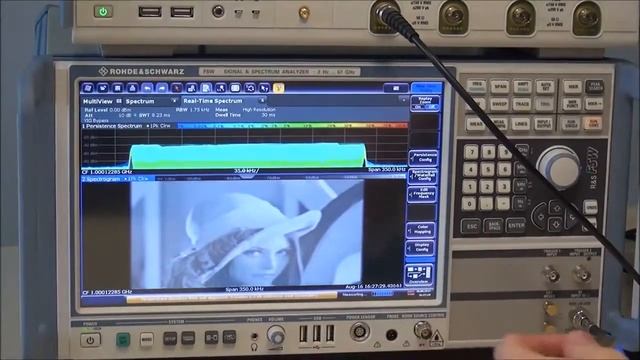Screen dimensions: 640x360
Task: Open the Persistence Config softkey
Action: 423,157
